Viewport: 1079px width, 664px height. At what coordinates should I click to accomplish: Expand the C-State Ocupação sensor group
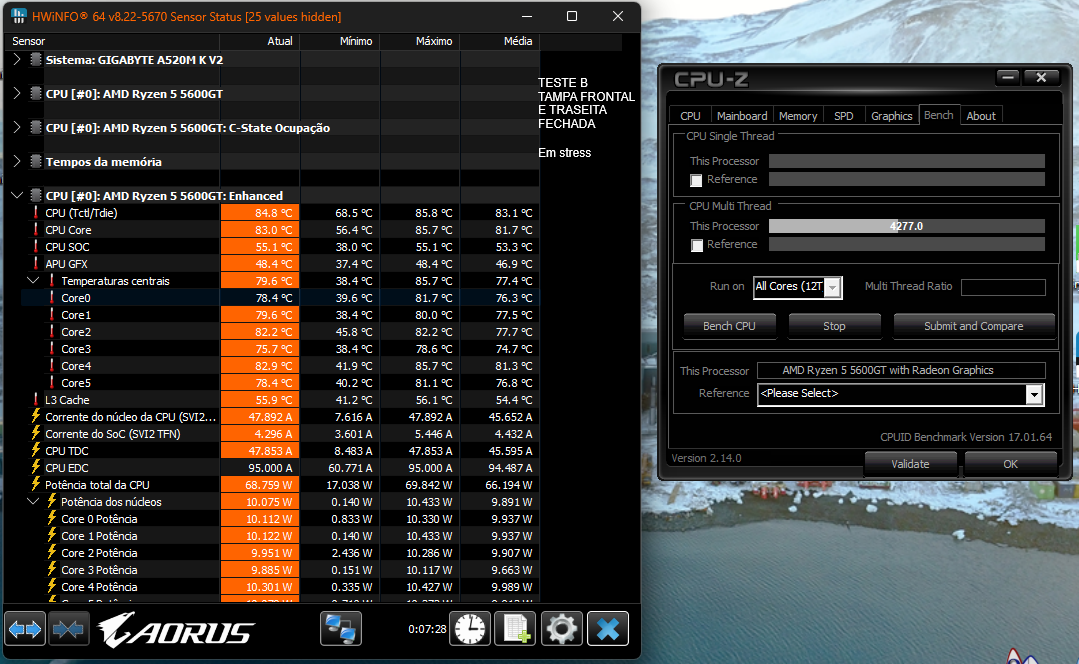pos(17,127)
